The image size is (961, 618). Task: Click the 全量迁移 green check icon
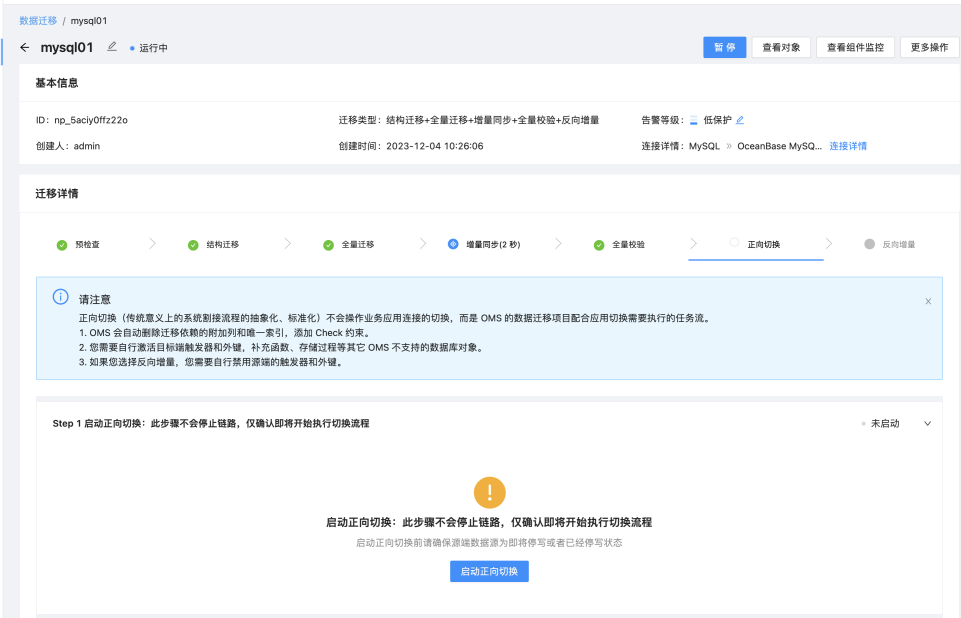tap(329, 245)
